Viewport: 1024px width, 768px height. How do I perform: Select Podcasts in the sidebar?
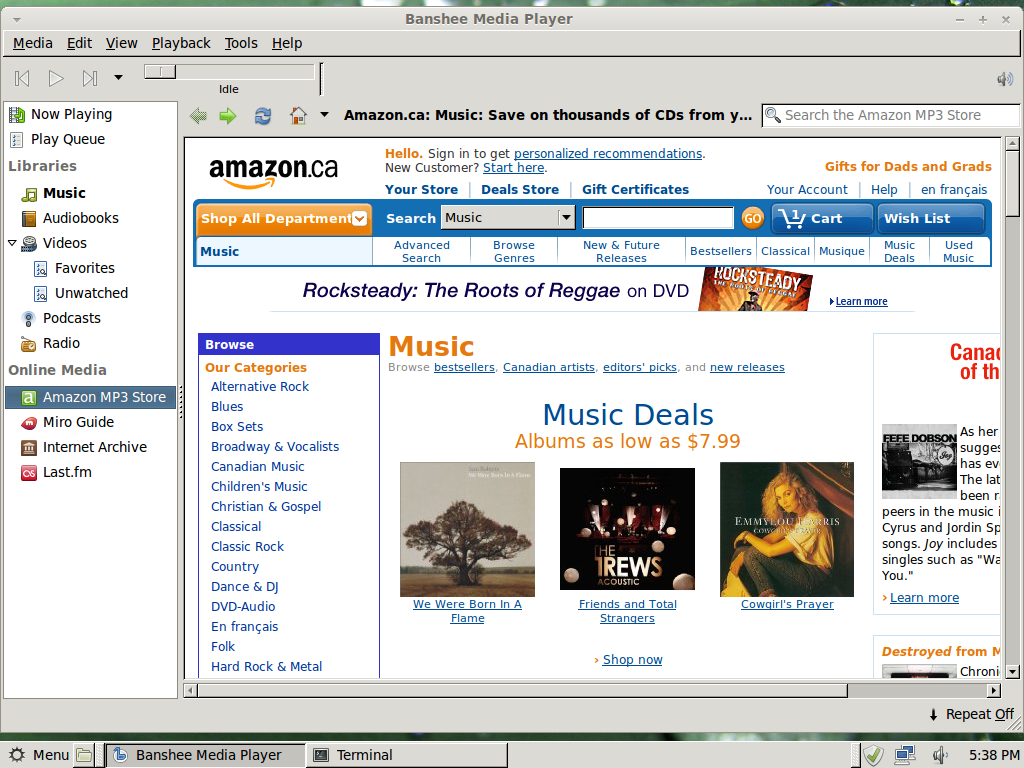click(90, 318)
